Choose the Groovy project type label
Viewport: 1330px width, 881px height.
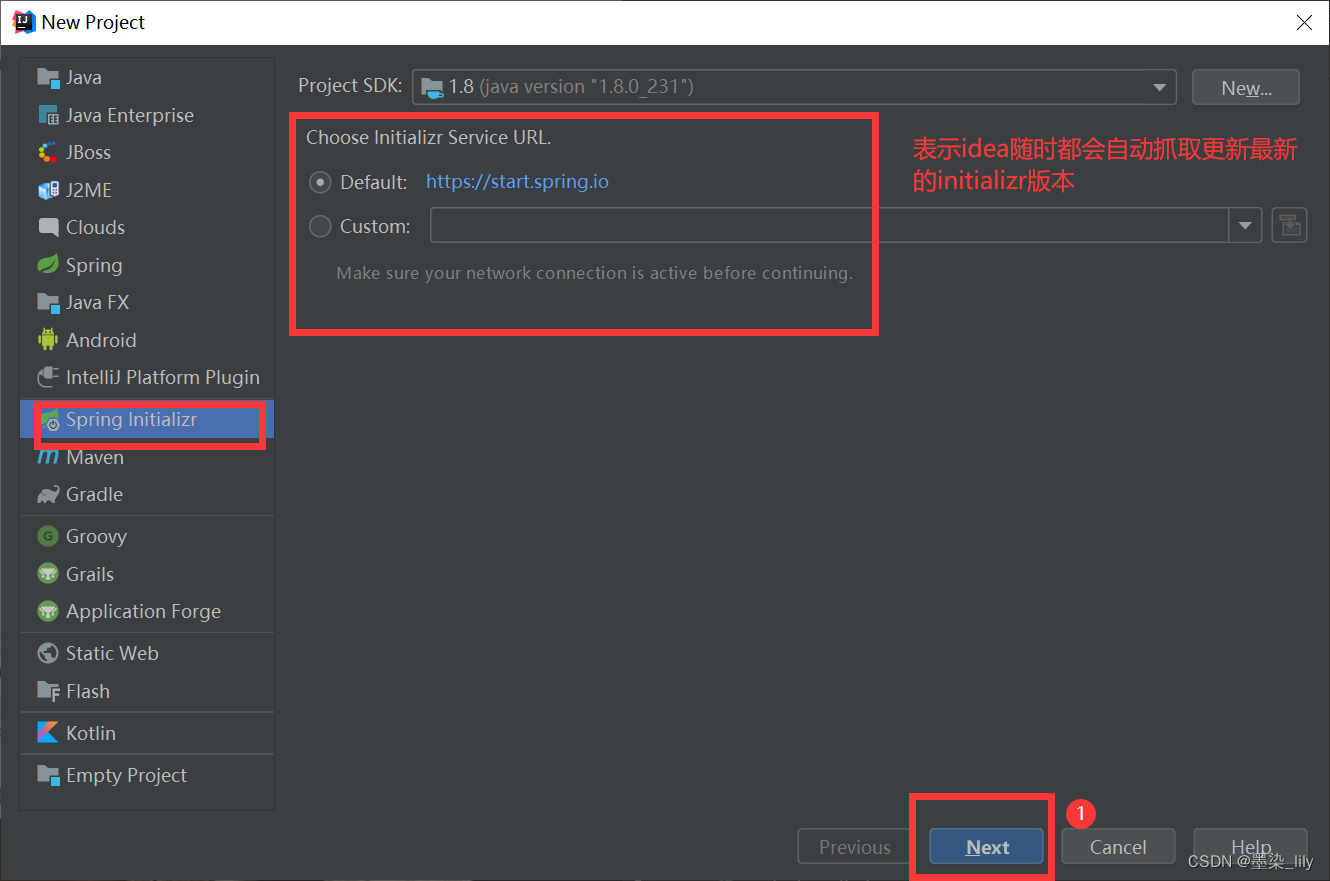pos(96,537)
